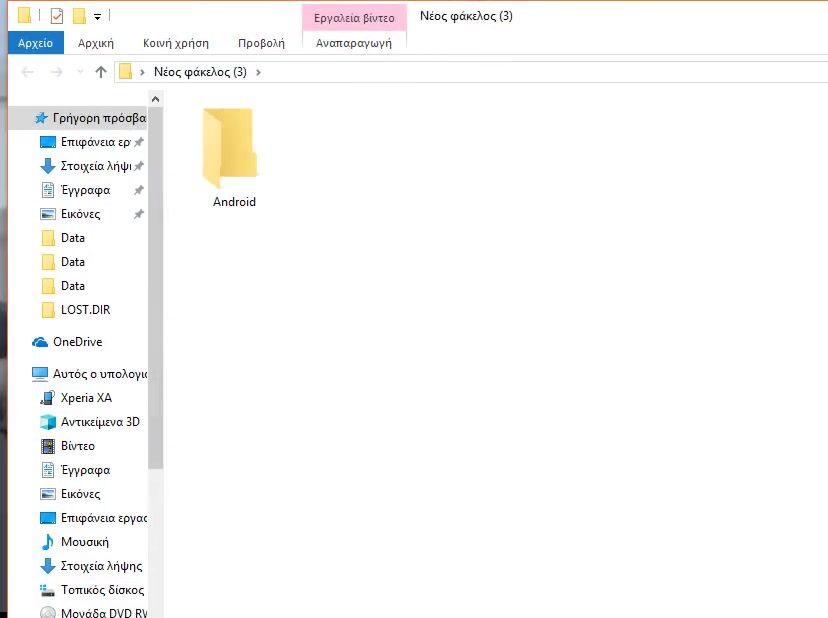Click the Properties icon in the title bar
Screen dimensions: 828x618
click(x=57, y=16)
